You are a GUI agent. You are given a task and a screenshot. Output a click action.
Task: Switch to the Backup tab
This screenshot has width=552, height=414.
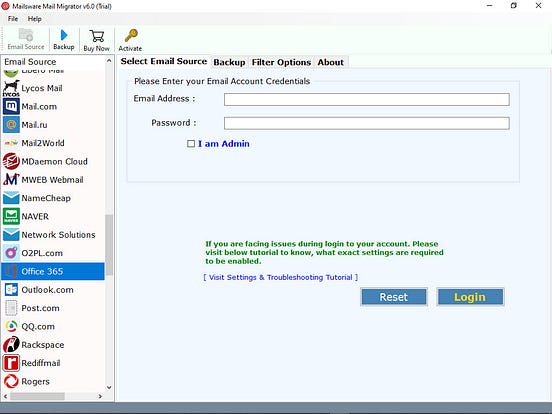click(x=229, y=62)
